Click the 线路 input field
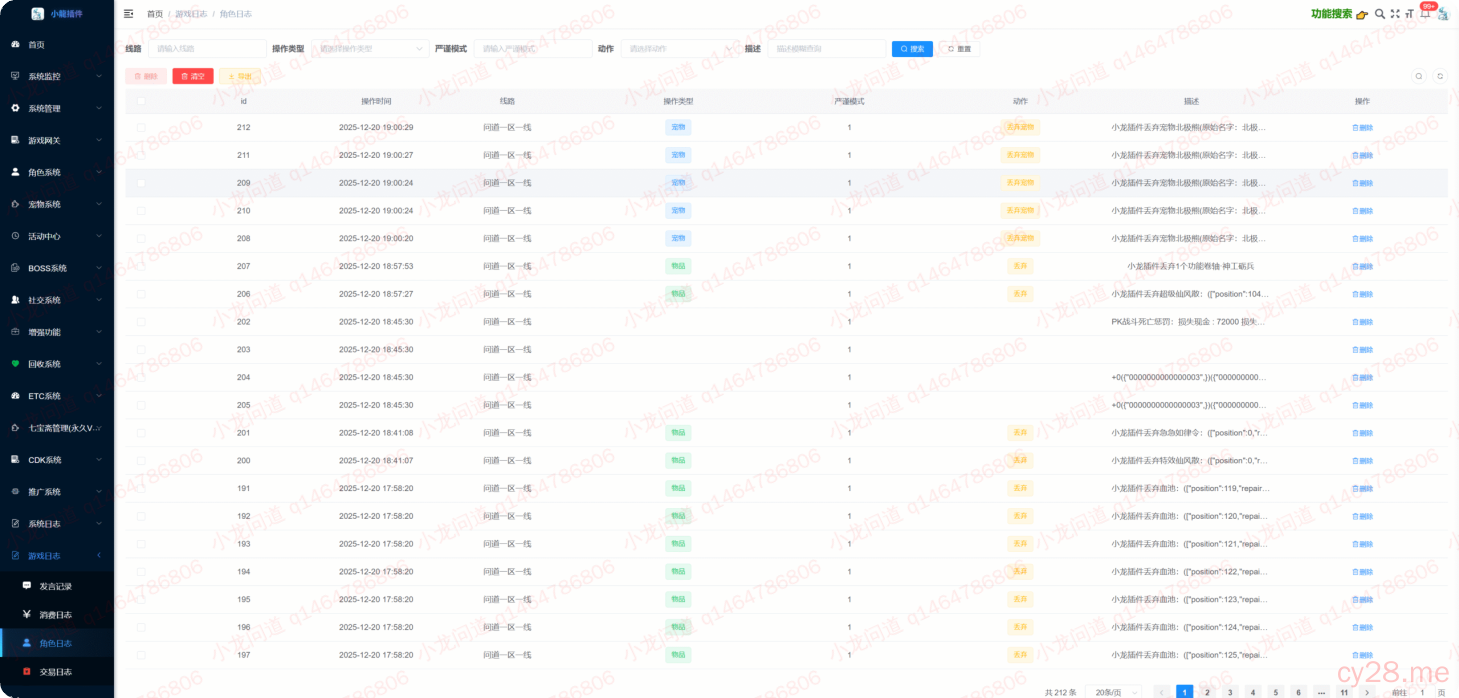The image size is (1459, 698). pyautogui.click(x=206, y=48)
